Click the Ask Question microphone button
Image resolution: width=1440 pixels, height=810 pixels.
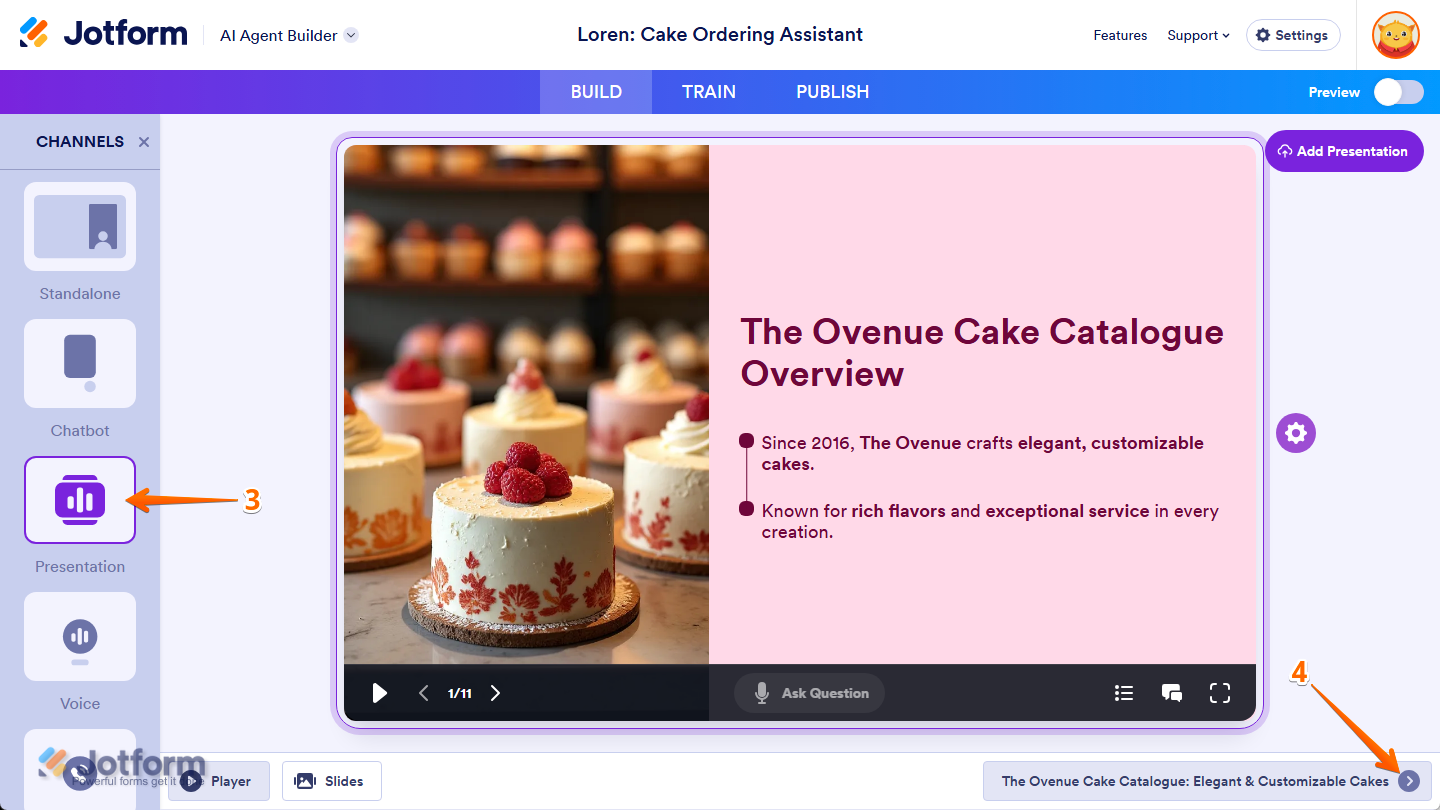click(x=809, y=693)
